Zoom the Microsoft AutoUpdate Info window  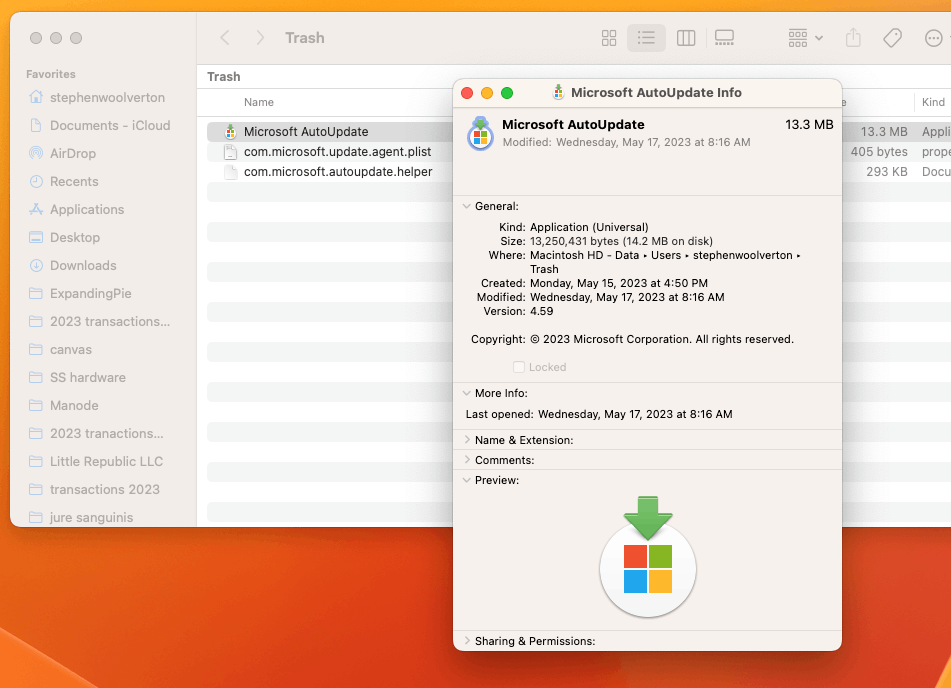tap(507, 93)
